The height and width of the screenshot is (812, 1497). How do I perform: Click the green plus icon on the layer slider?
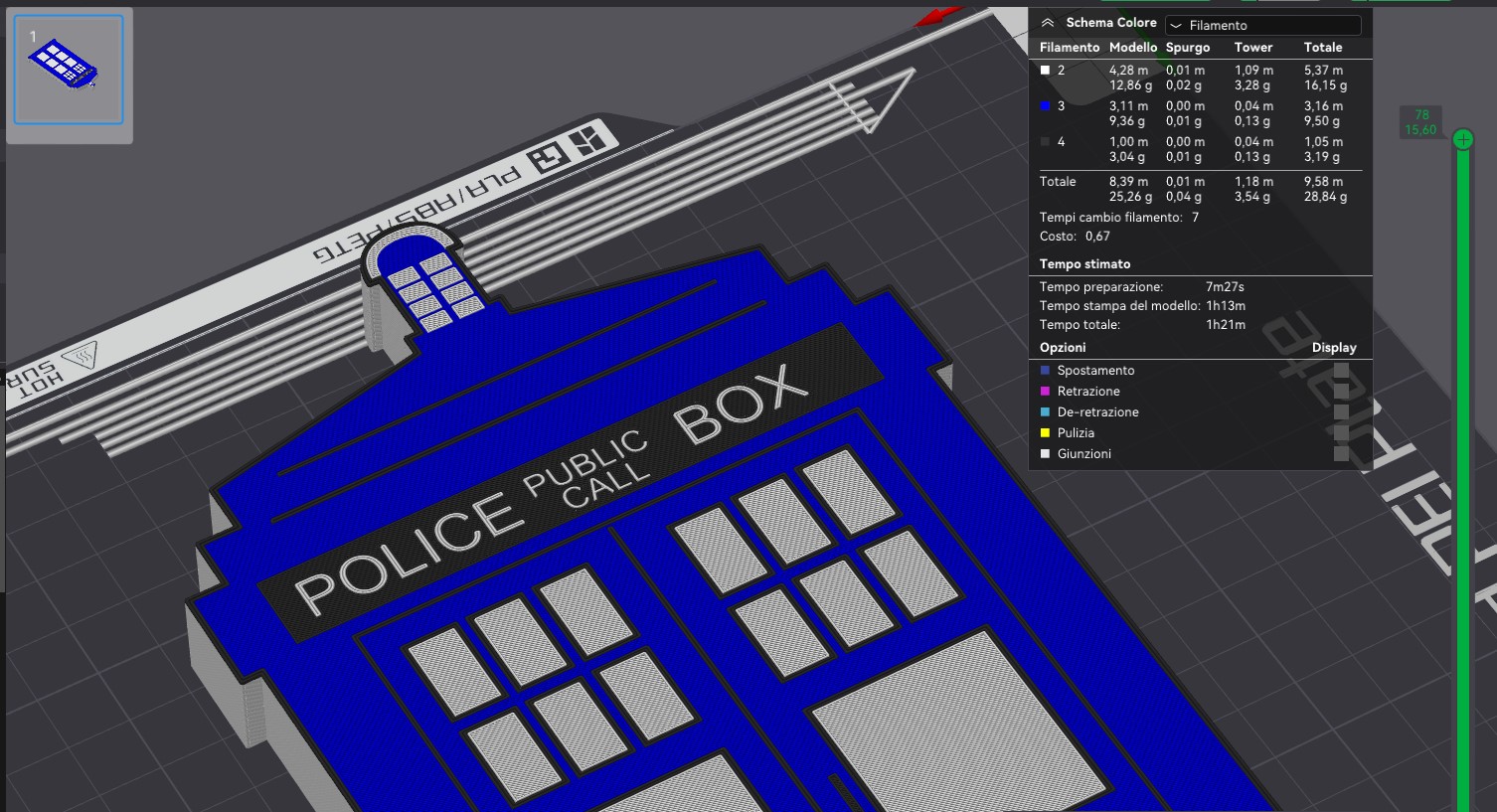(1462, 139)
